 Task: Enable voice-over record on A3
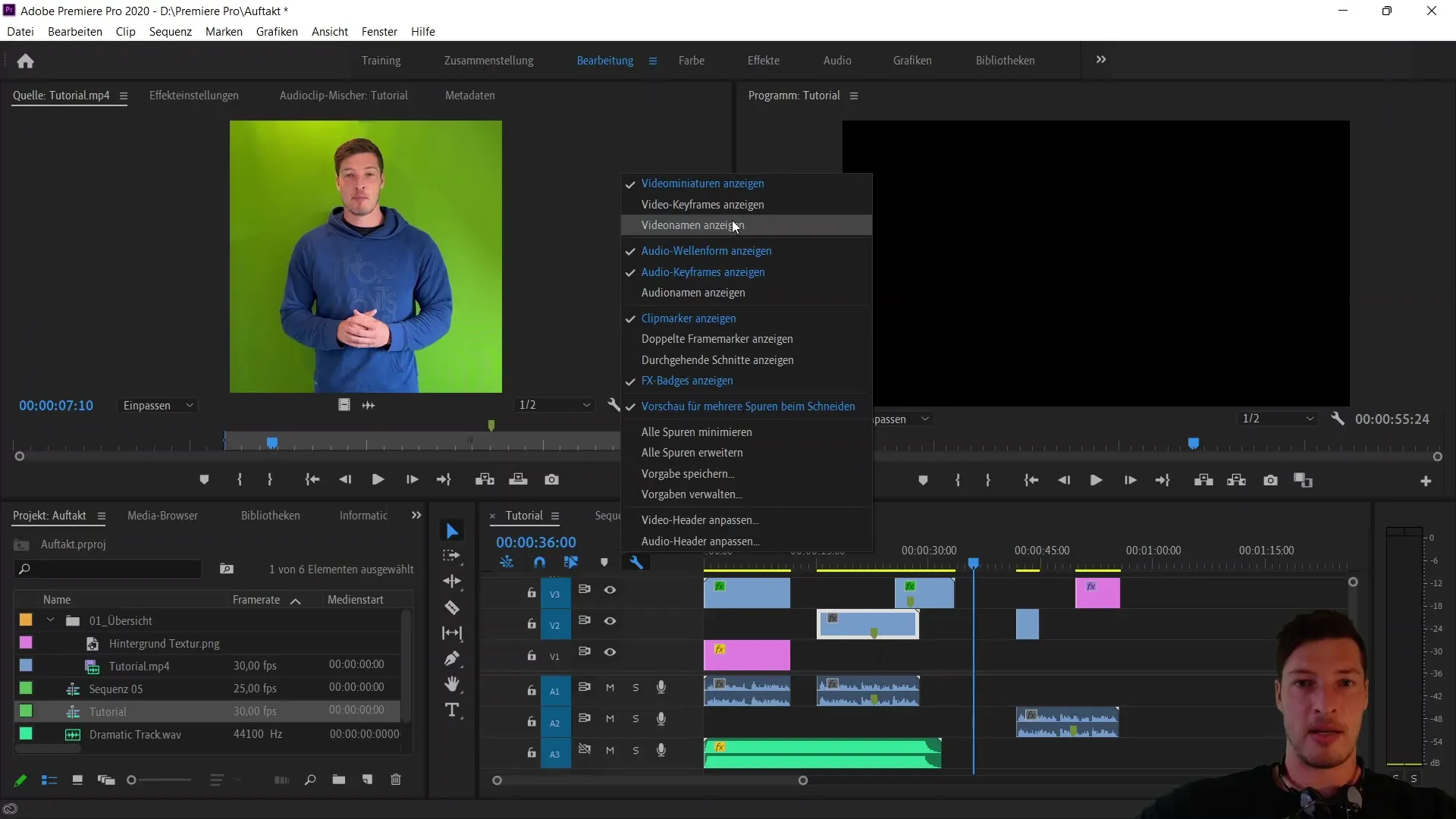[661, 750]
